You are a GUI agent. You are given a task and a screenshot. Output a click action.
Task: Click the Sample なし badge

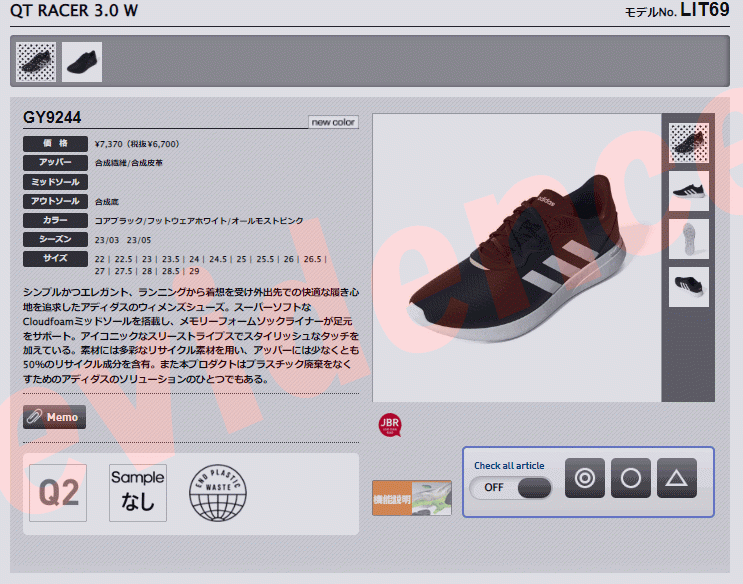[x=138, y=493]
